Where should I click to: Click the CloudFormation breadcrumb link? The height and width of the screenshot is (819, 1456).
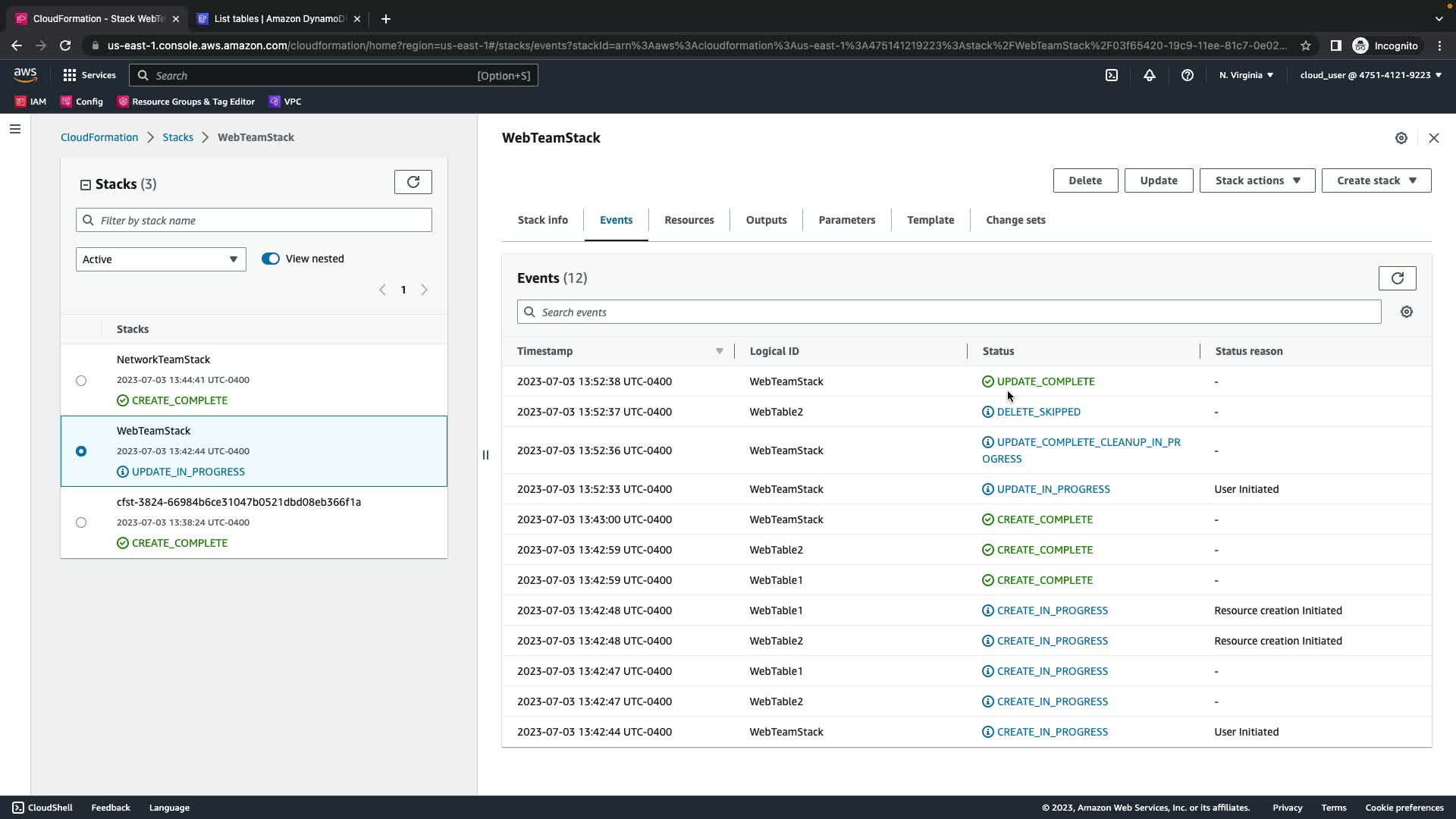[99, 137]
